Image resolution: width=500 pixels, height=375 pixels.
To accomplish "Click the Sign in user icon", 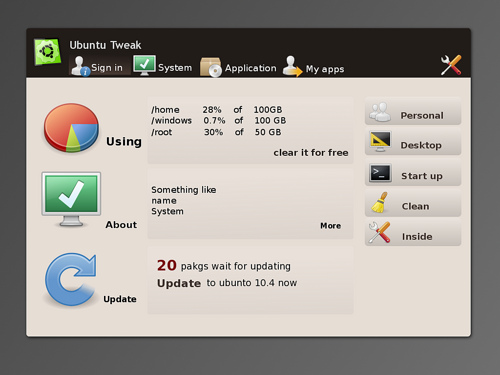I will (81, 66).
